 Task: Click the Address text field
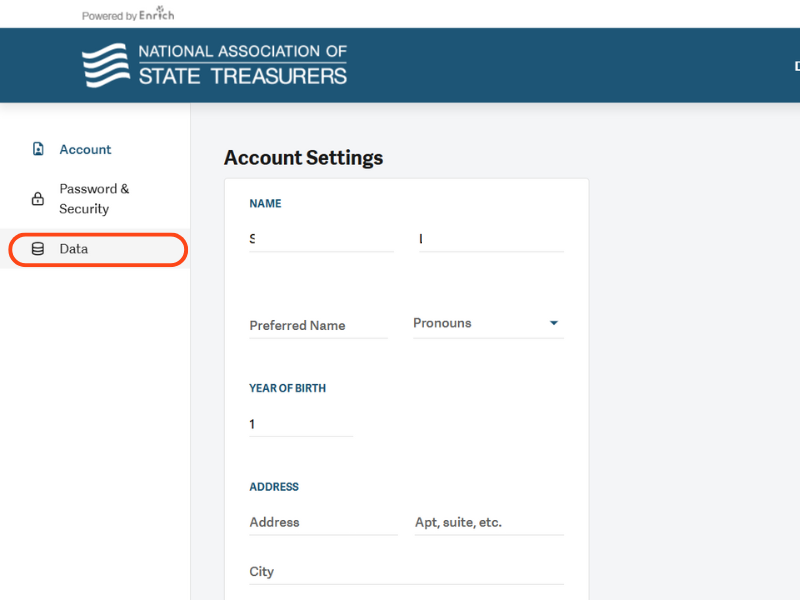pyautogui.click(x=322, y=522)
